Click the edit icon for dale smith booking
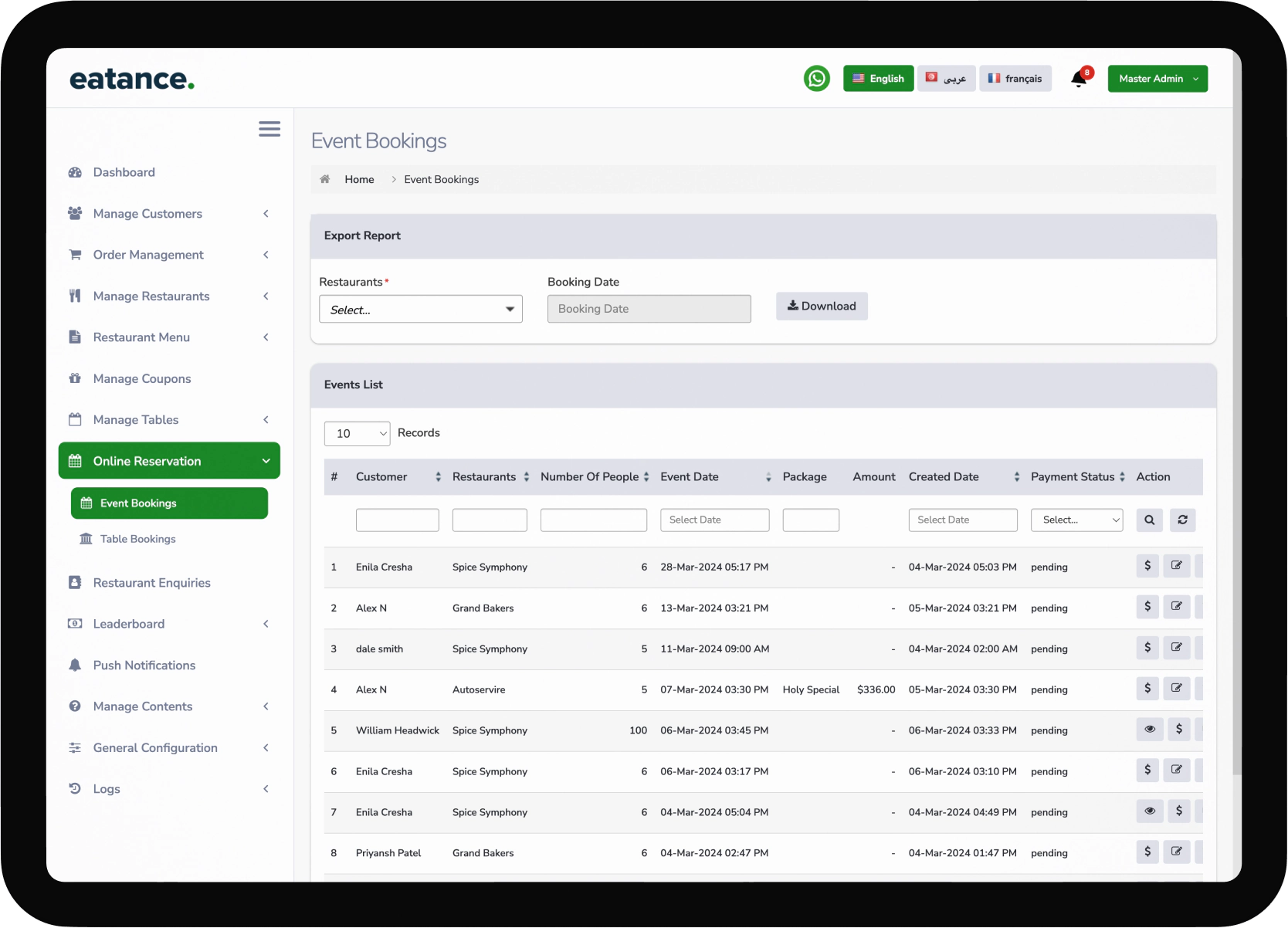1288x928 pixels. [x=1176, y=648]
